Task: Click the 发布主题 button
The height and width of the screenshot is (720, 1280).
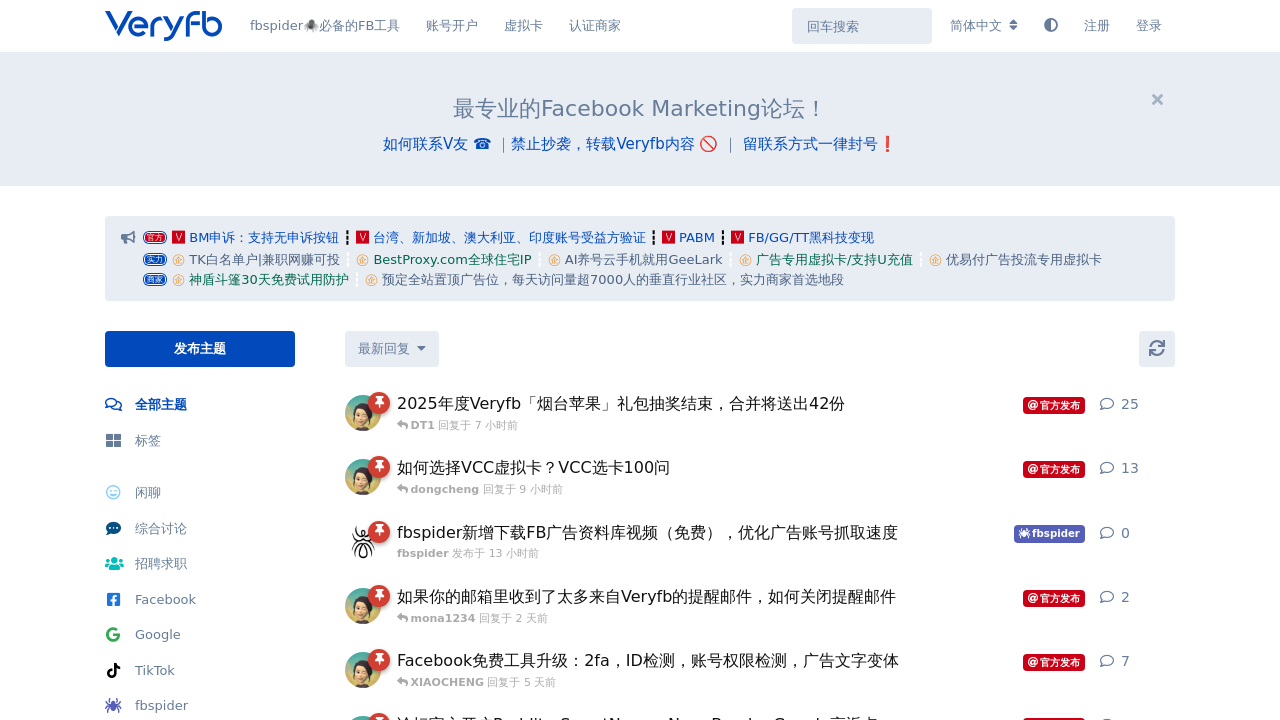Action: 200,349
